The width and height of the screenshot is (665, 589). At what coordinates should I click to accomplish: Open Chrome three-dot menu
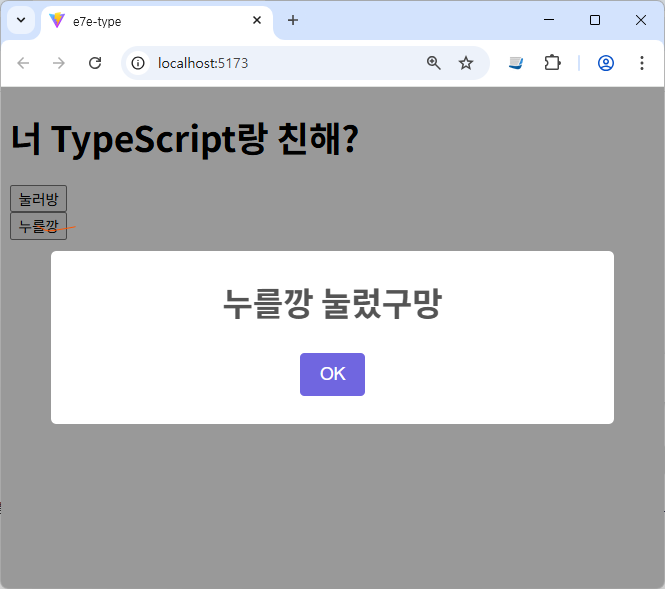(642, 63)
